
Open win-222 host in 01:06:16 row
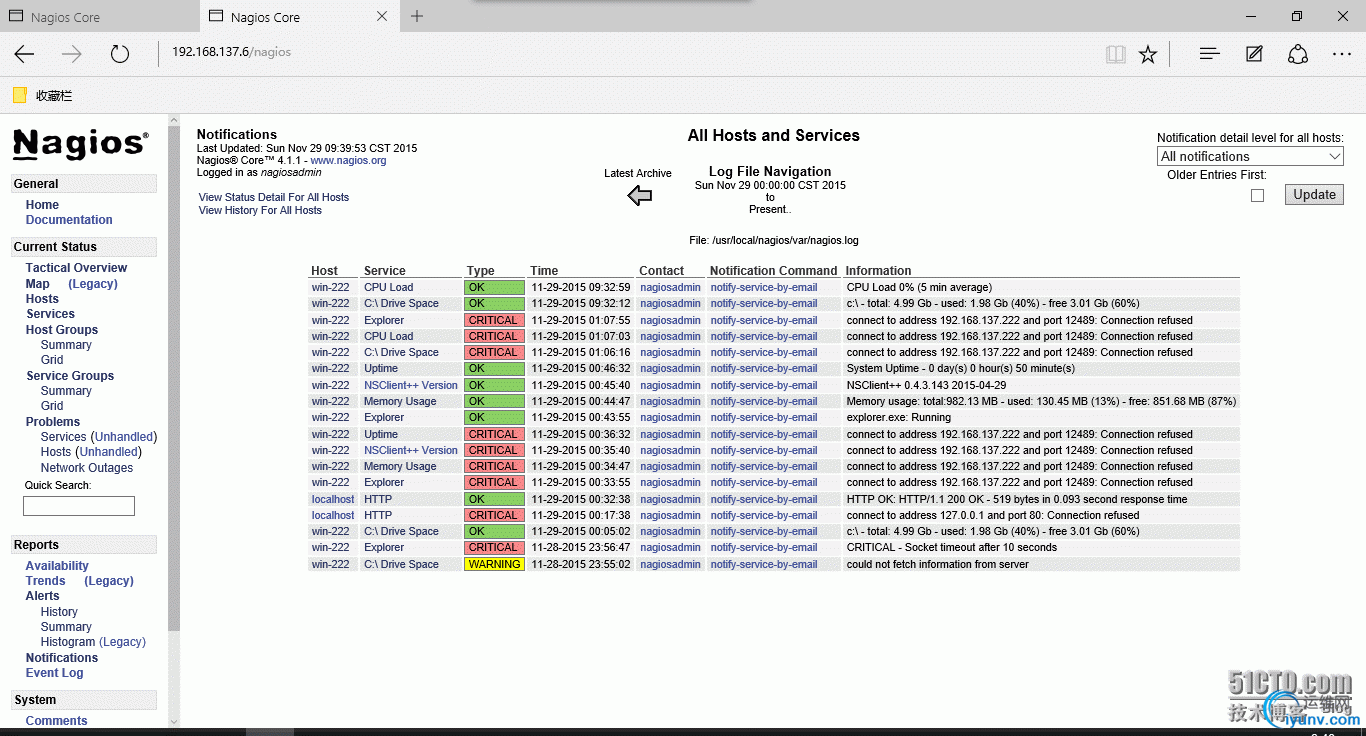[331, 352]
